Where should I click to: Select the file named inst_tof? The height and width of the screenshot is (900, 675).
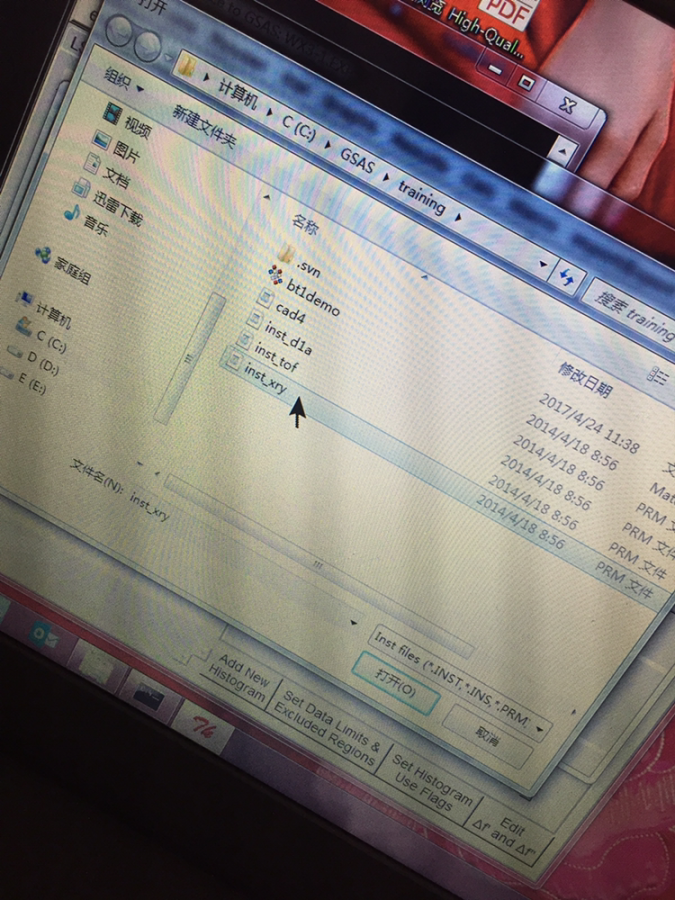(x=276, y=358)
